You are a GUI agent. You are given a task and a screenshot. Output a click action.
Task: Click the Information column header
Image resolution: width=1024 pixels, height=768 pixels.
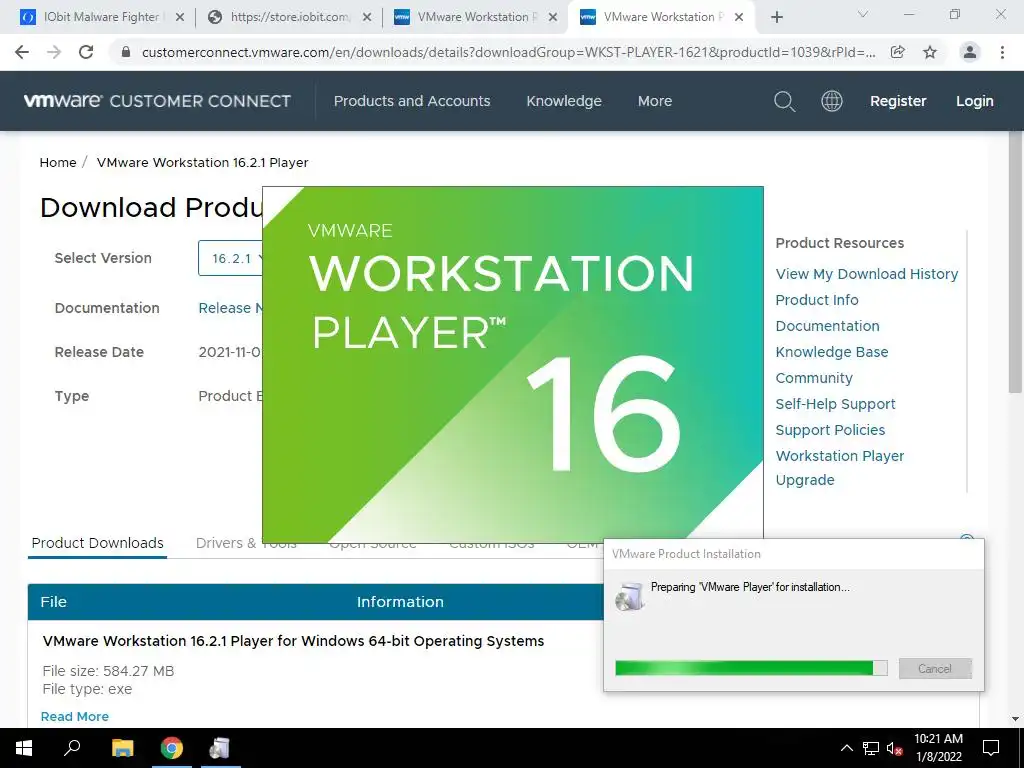[x=400, y=602]
